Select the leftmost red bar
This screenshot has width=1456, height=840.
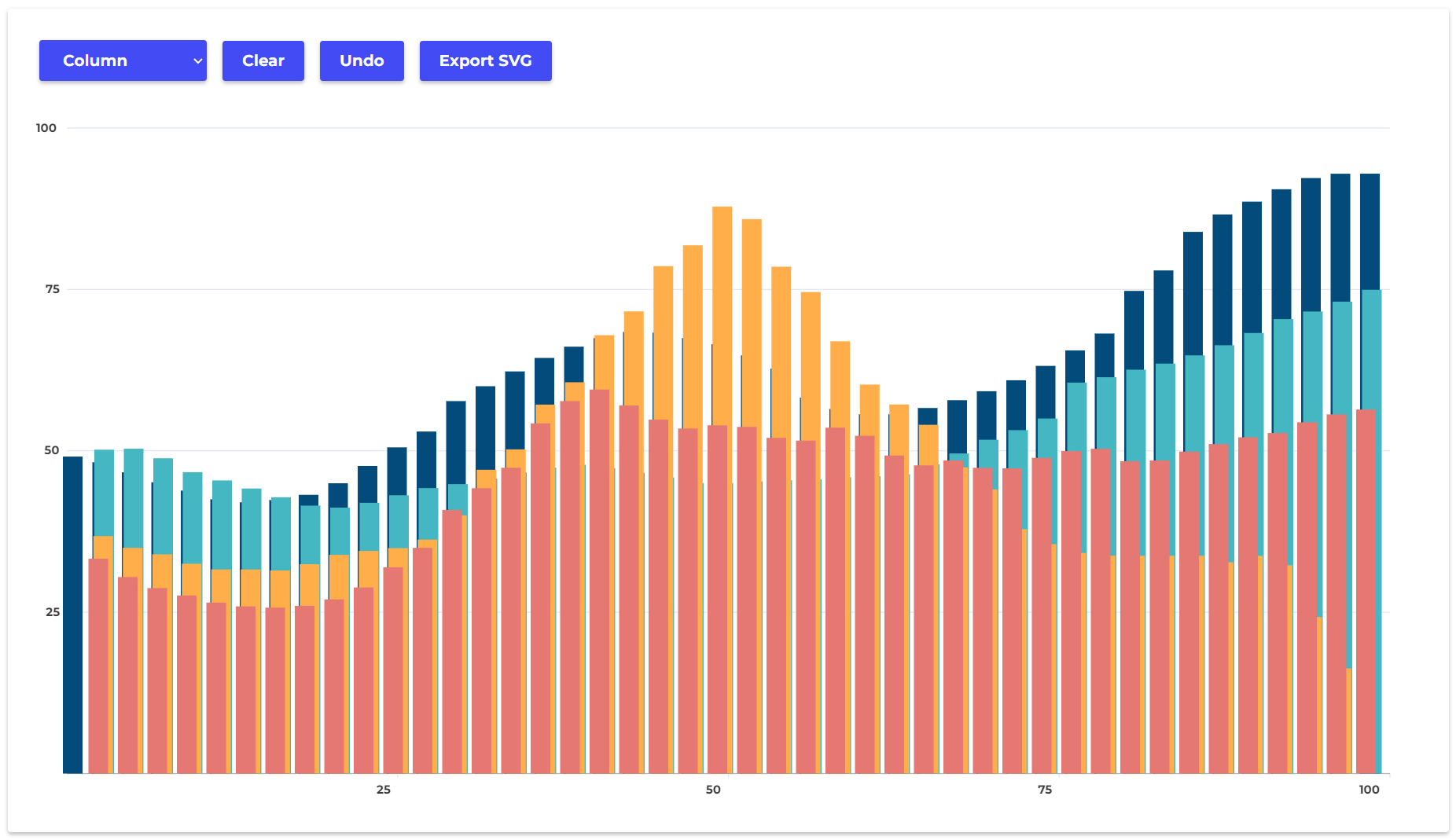[x=98, y=668]
